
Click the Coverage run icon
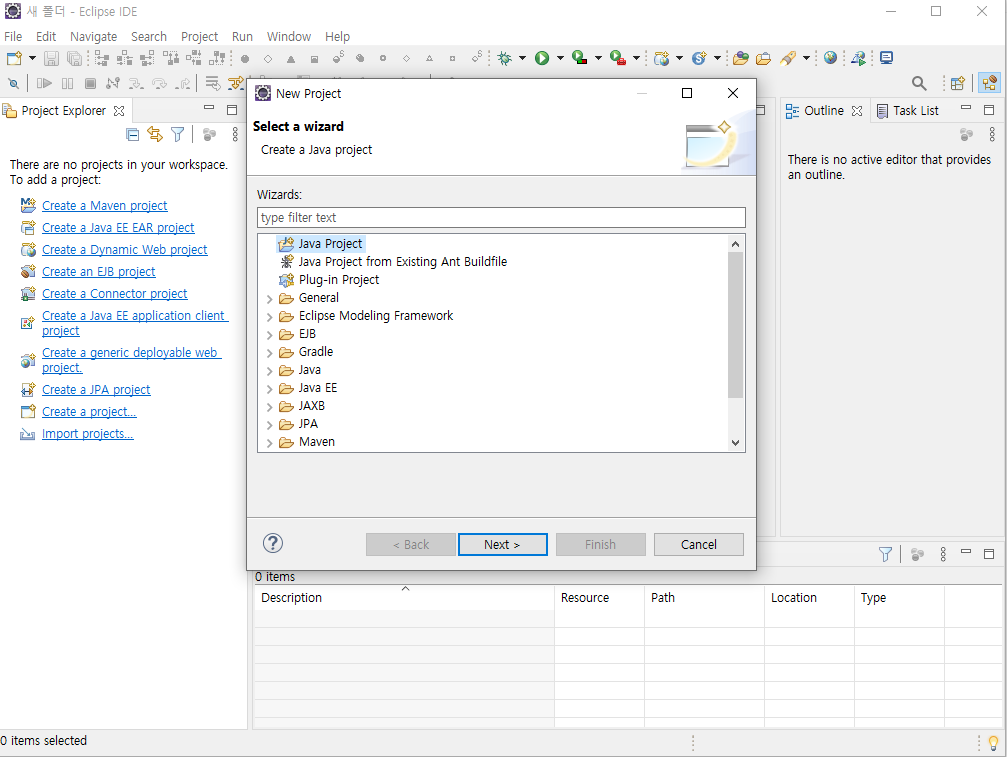(580, 58)
